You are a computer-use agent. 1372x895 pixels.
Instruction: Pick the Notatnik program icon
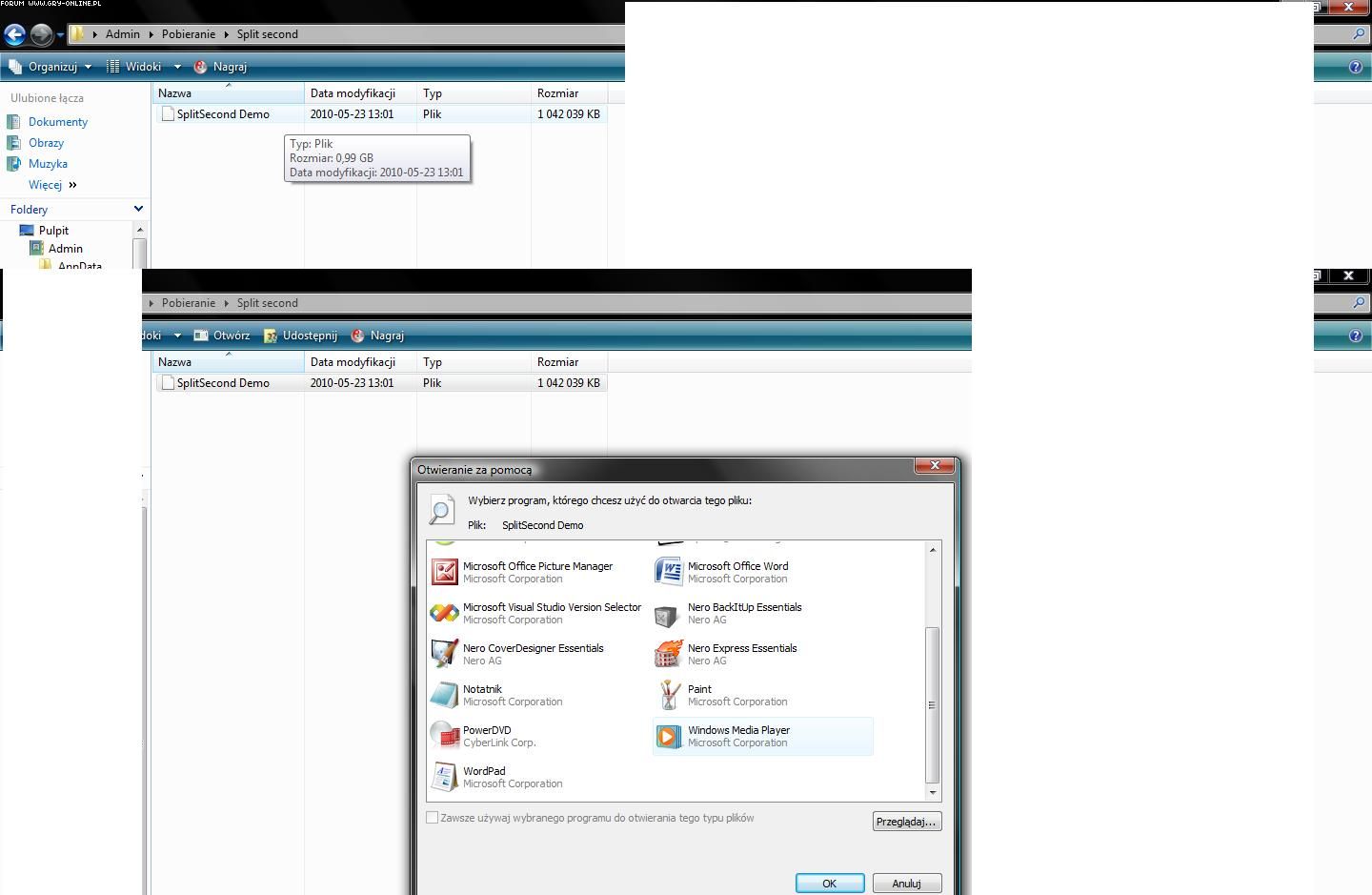(x=444, y=695)
